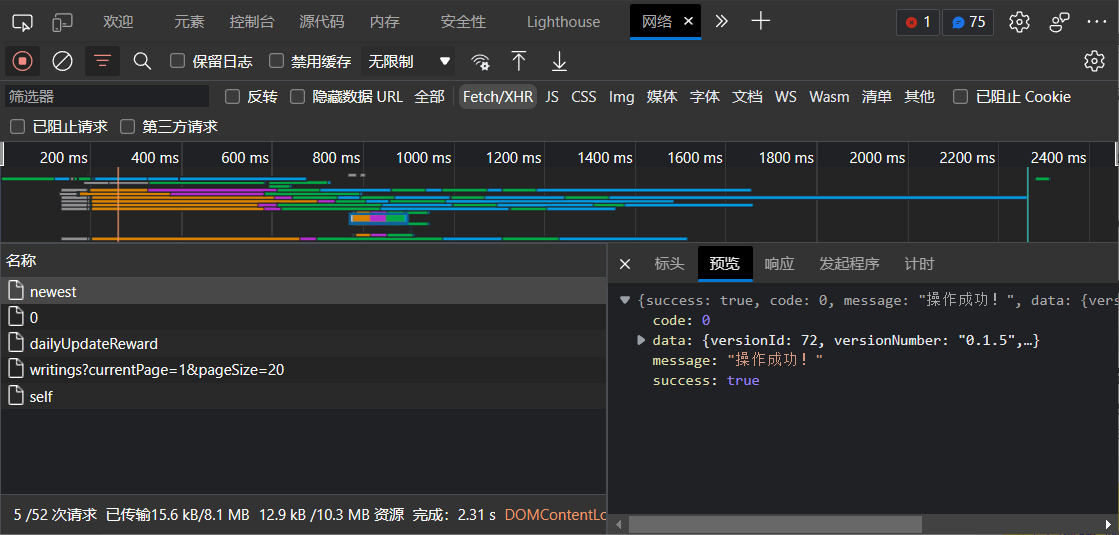Switch to 源代码 tab
The height and width of the screenshot is (535, 1119).
(x=321, y=22)
